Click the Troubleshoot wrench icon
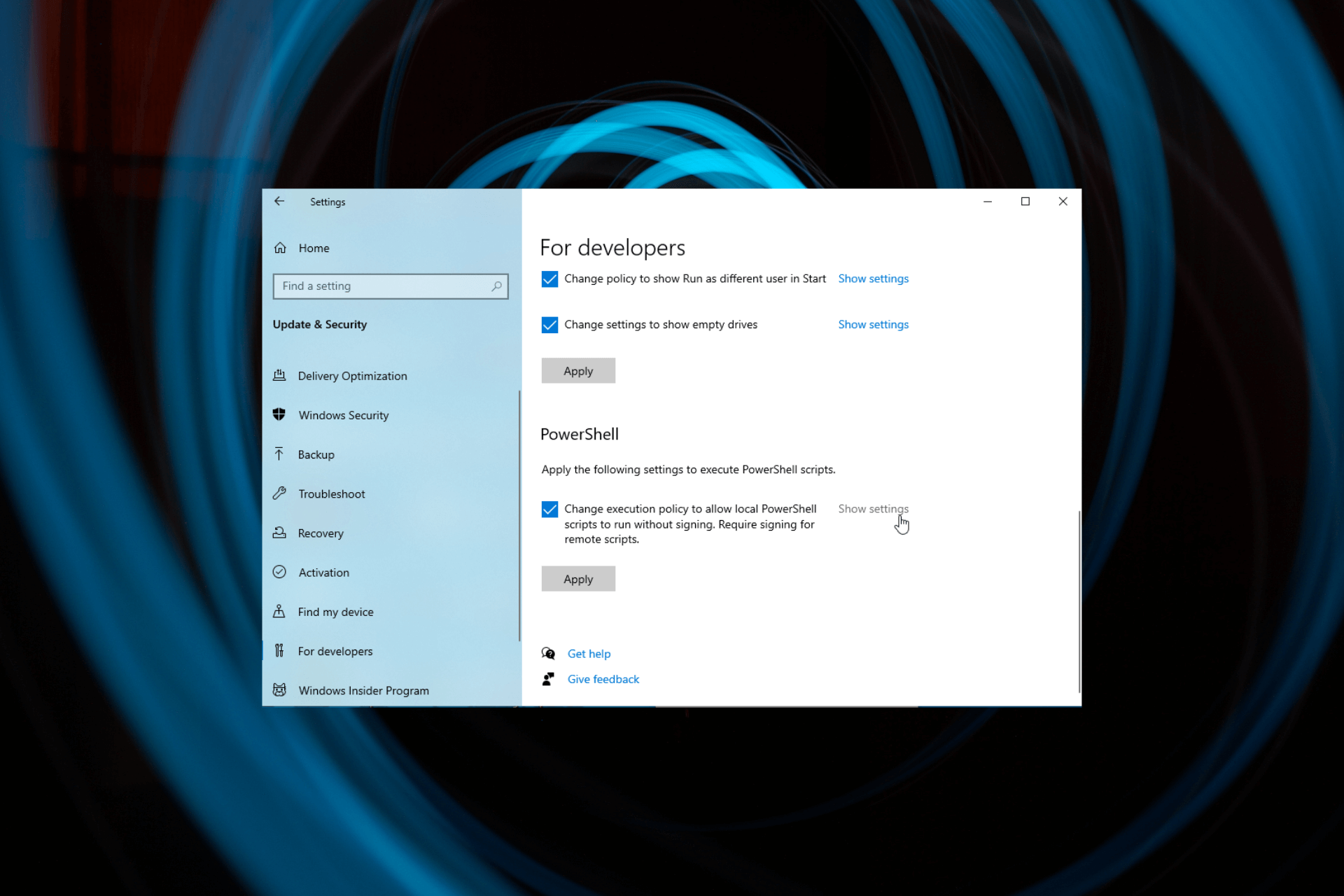Screen dimensions: 1344x896 click(x=281, y=492)
